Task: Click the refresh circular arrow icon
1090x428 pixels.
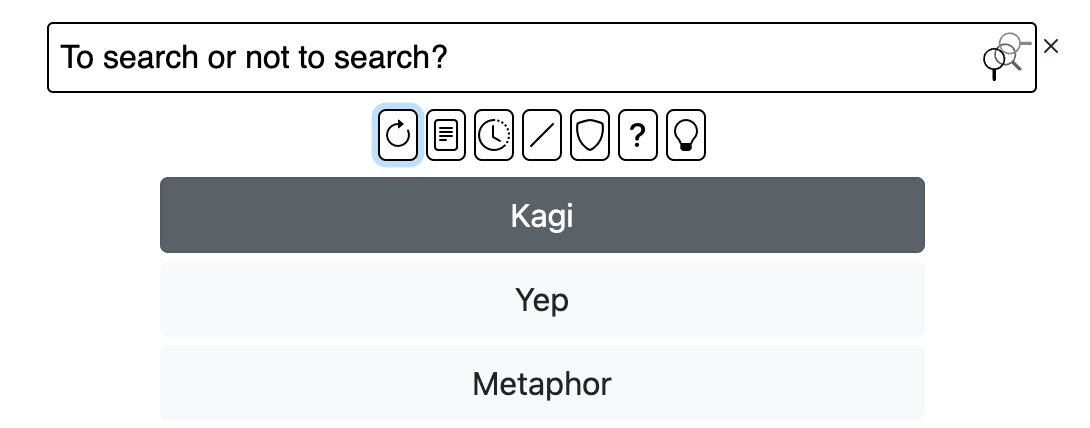Action: pos(398,135)
